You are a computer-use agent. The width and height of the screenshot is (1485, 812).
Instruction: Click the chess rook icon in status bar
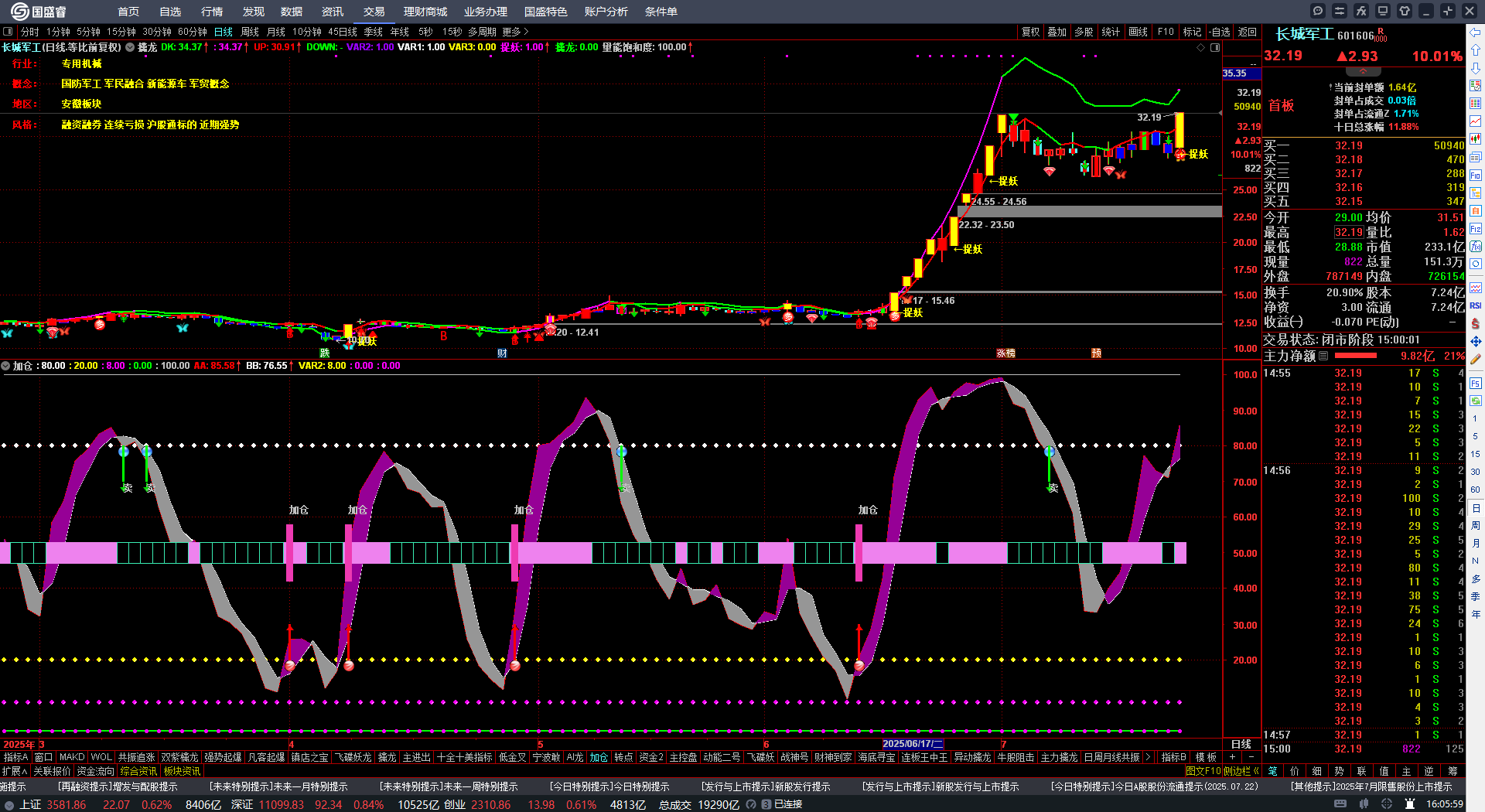coord(1410,804)
